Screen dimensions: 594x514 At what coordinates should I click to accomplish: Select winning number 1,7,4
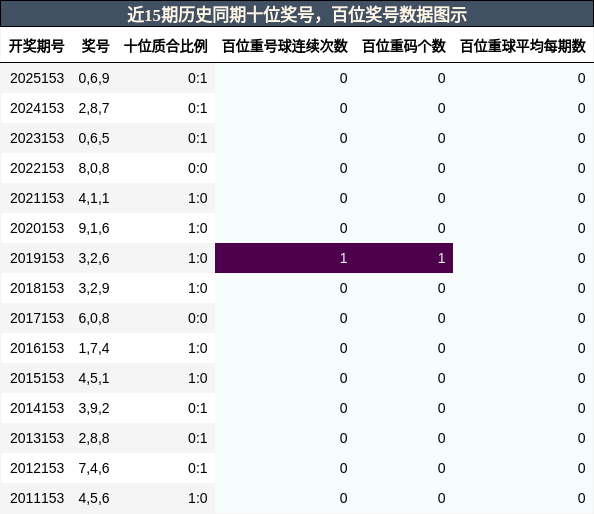point(94,348)
